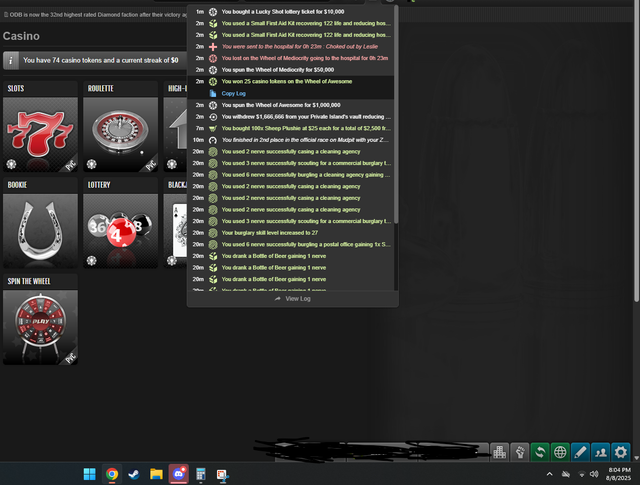The height and width of the screenshot is (485, 640).
Task: Select the 'You spun the Wheel of Mediocrity' entry
Action: click(x=291, y=70)
